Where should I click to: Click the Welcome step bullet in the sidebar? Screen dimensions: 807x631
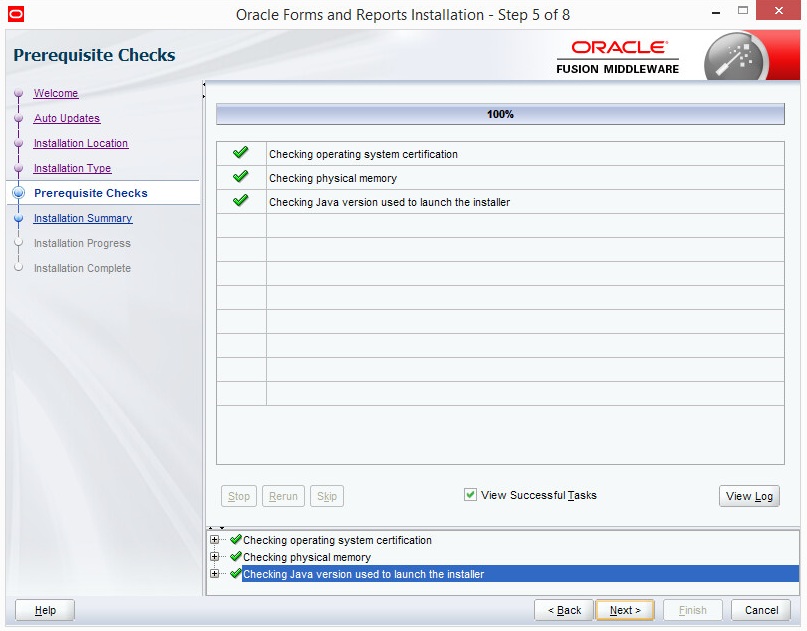(19, 93)
